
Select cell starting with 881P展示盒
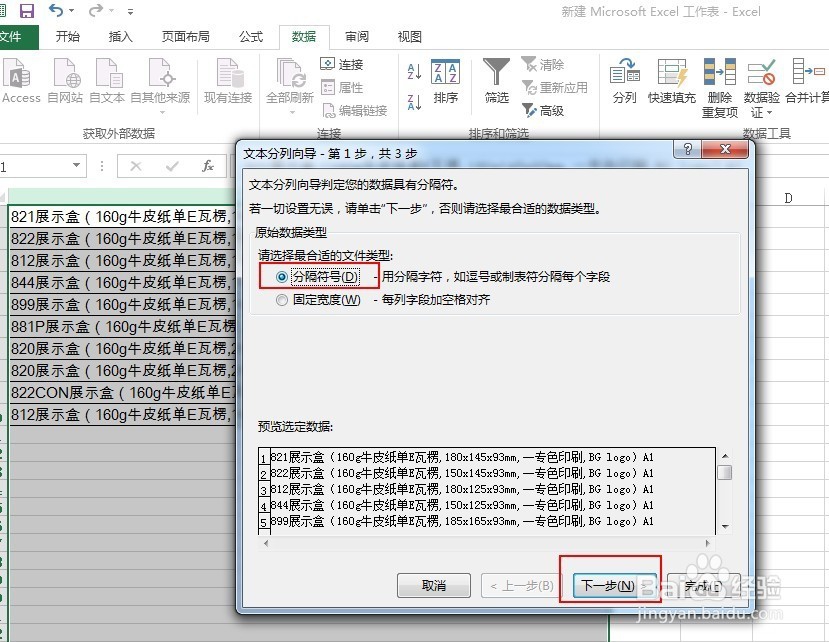pyautogui.click(x=123, y=327)
